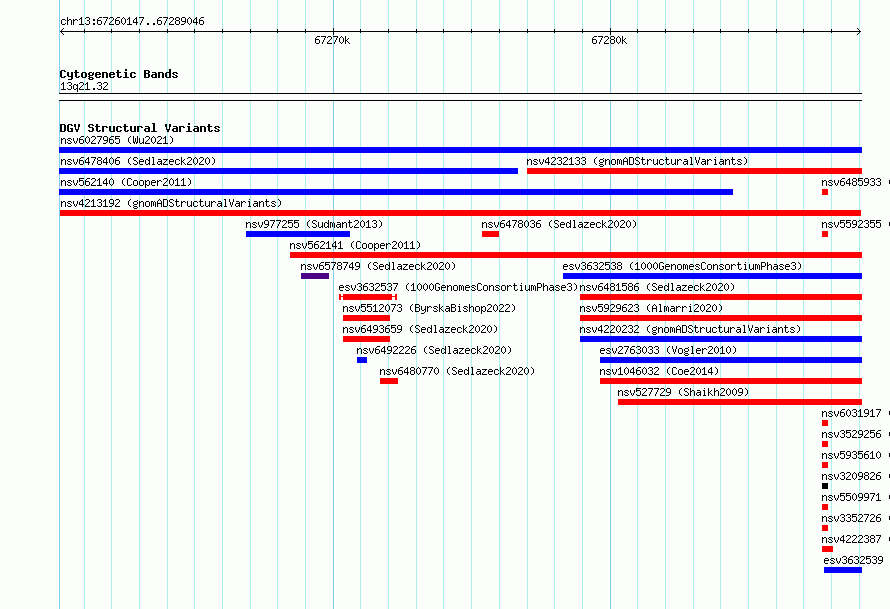
Task: Click the esv3632537 red bar with whiskers
Action: [x=368, y=297]
